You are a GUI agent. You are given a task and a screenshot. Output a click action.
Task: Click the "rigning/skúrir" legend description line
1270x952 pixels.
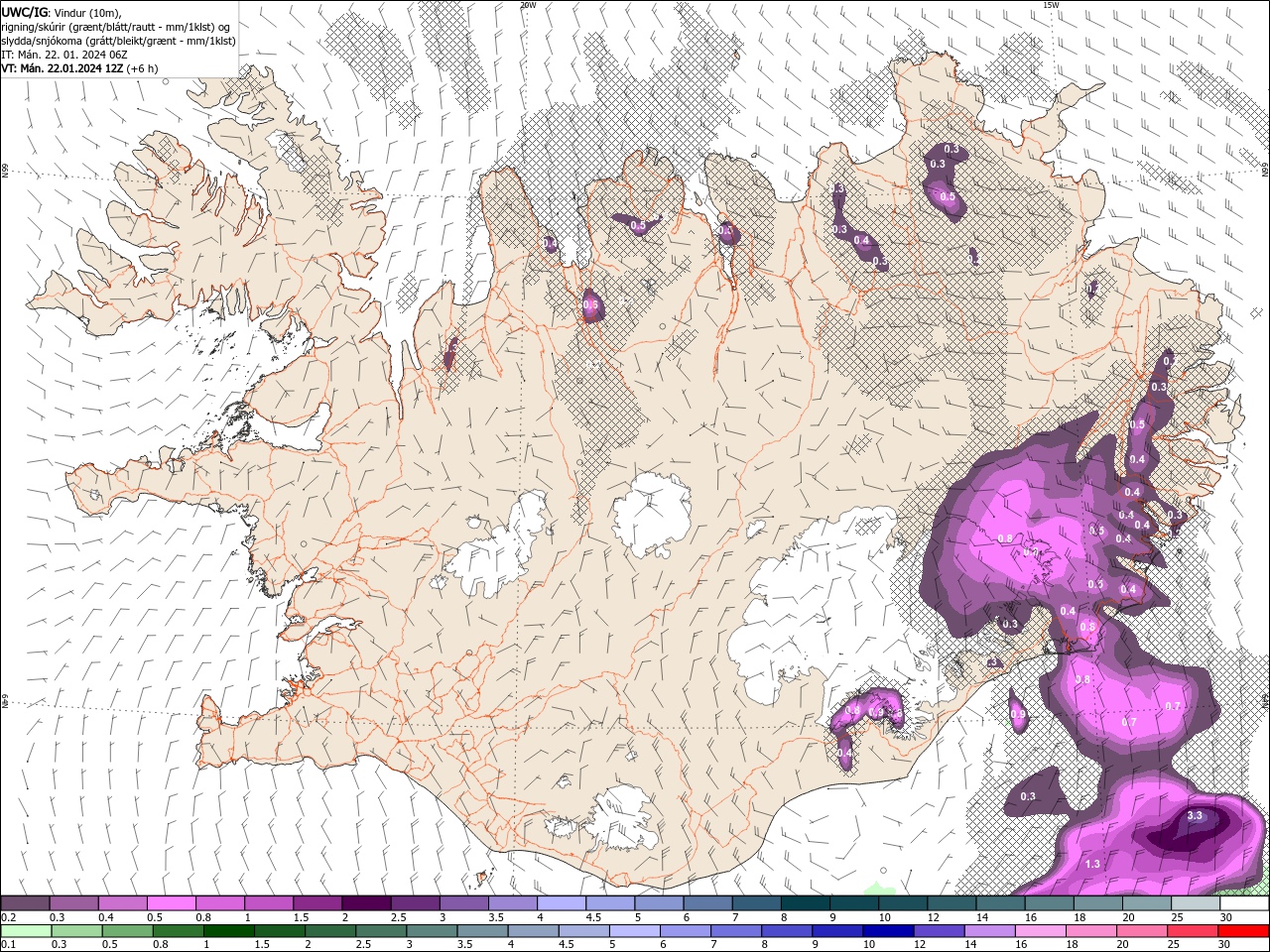coord(117,27)
